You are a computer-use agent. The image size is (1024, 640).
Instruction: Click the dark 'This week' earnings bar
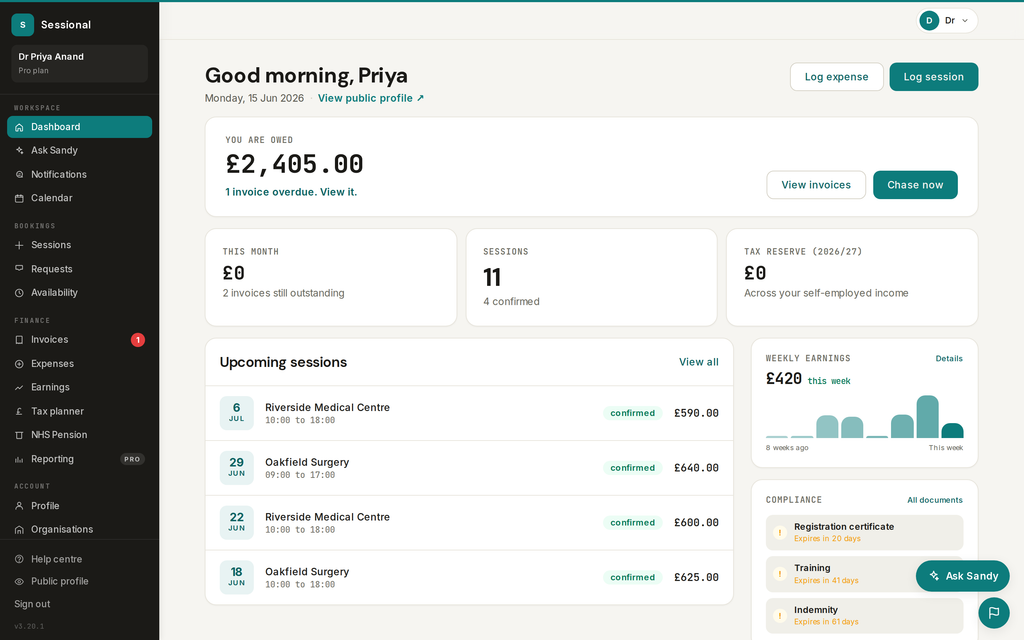[952, 430]
